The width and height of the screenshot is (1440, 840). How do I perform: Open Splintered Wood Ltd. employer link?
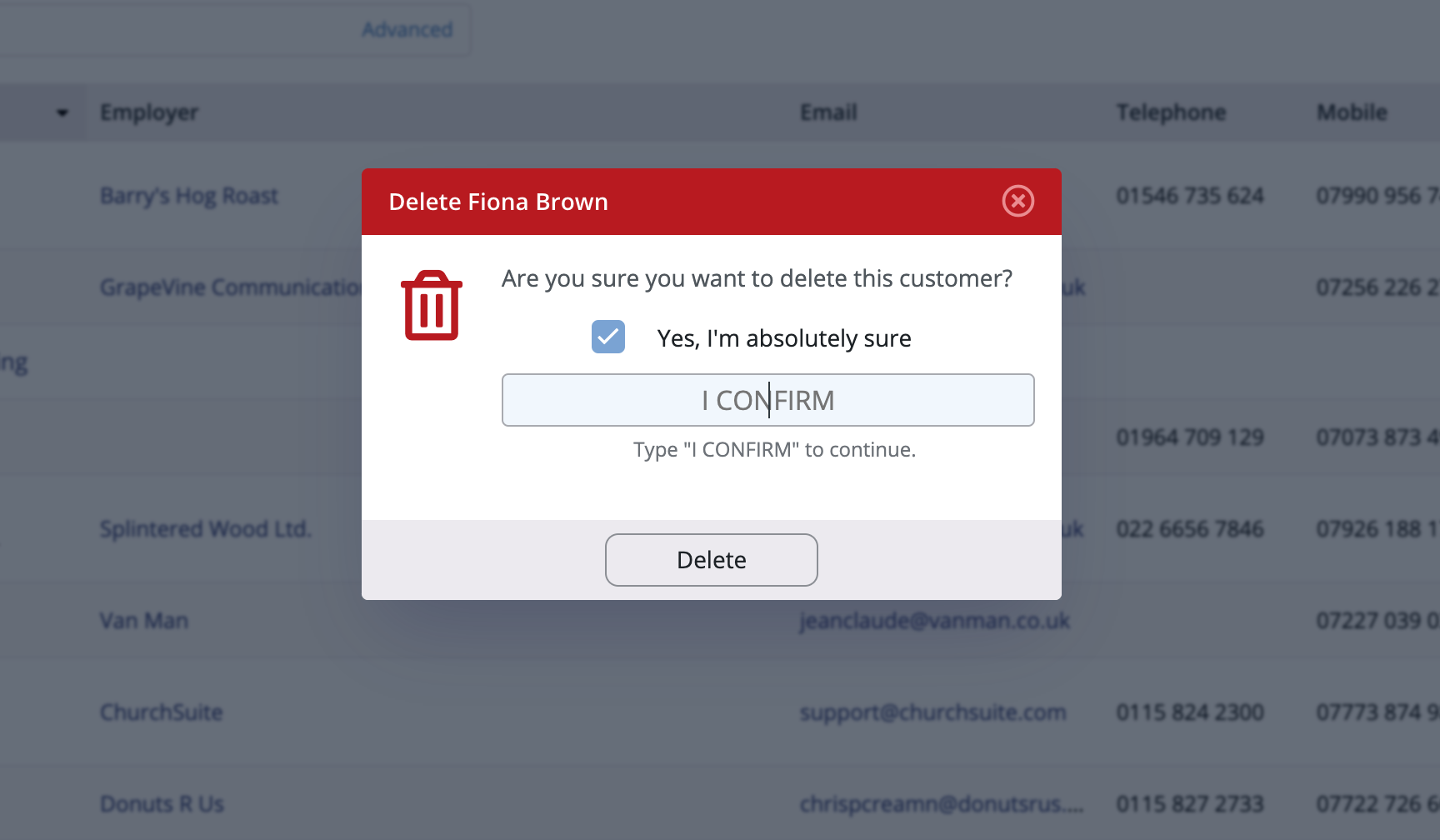pos(206,529)
